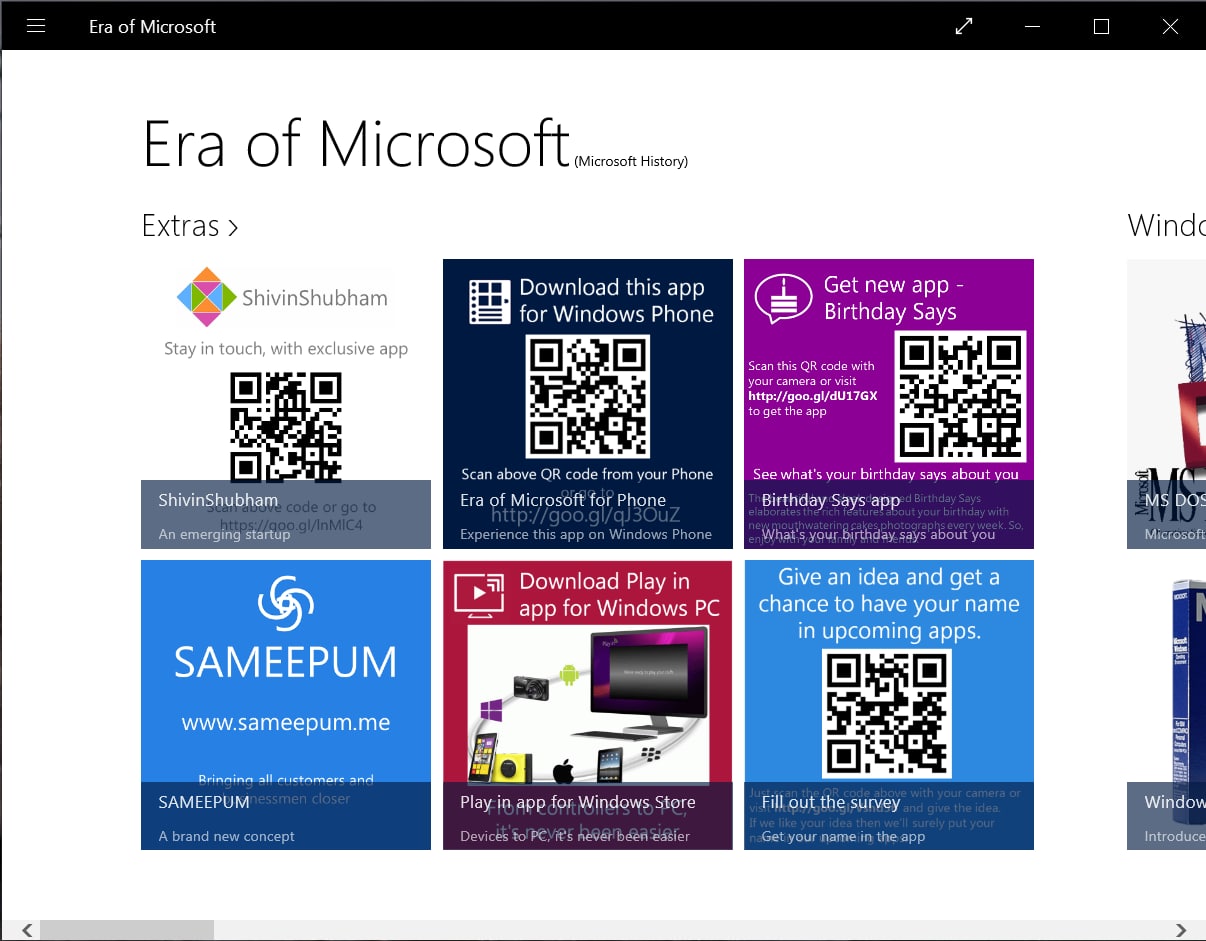Screen dimensions: 1206x941
Task: Click the Era of Microsoft page heading
Action: tap(356, 145)
